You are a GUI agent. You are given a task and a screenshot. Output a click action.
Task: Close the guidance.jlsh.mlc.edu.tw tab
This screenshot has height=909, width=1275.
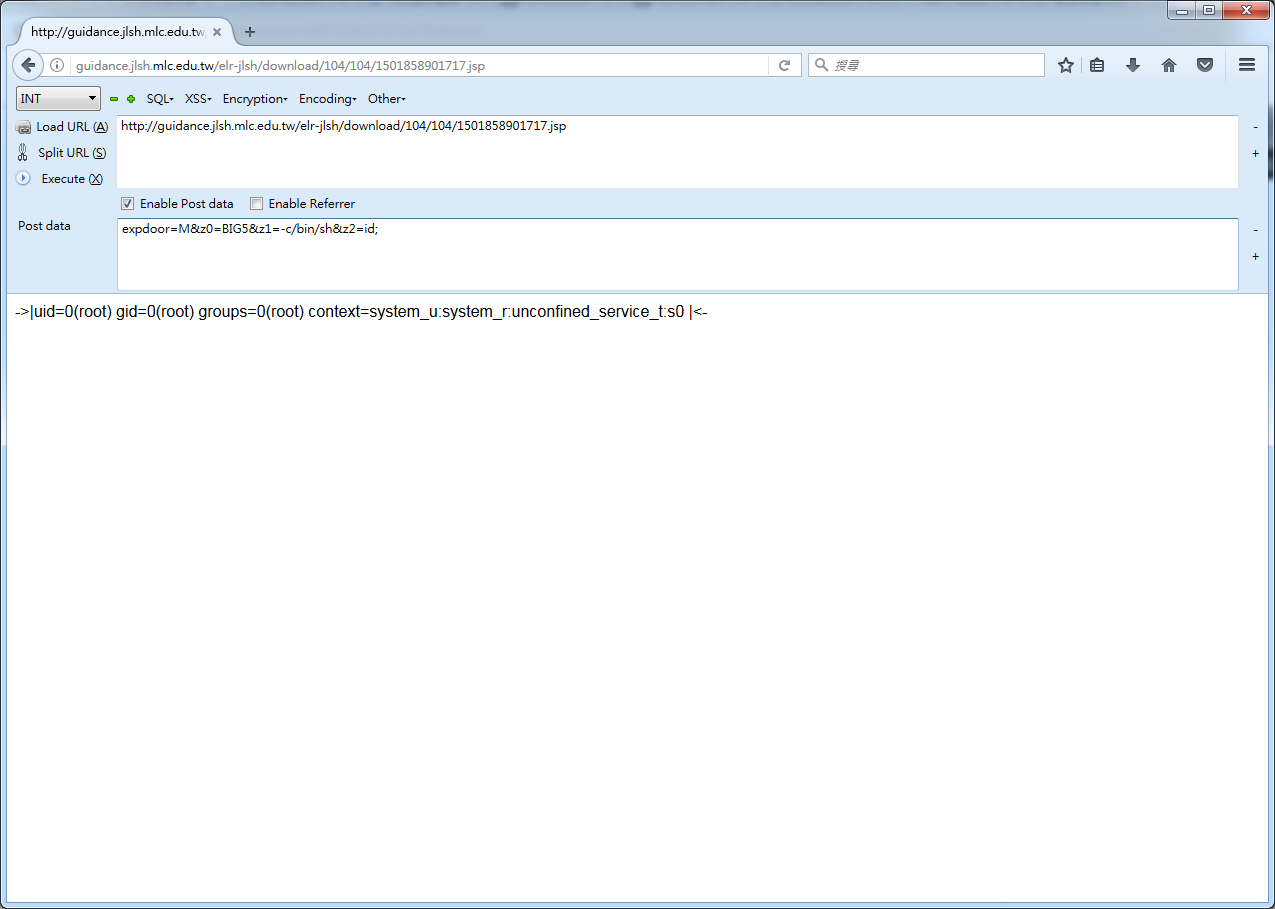(217, 32)
